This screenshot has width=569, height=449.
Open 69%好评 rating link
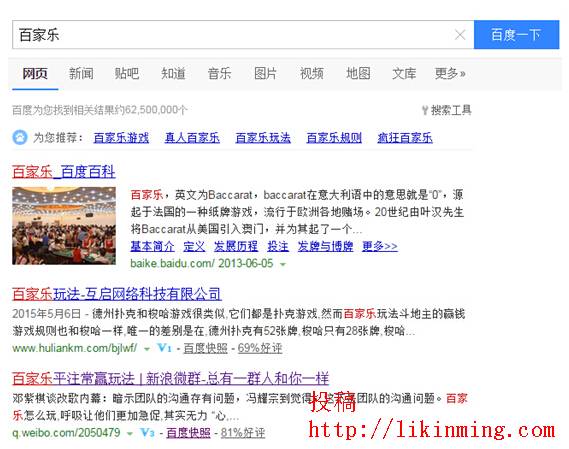coord(260,348)
